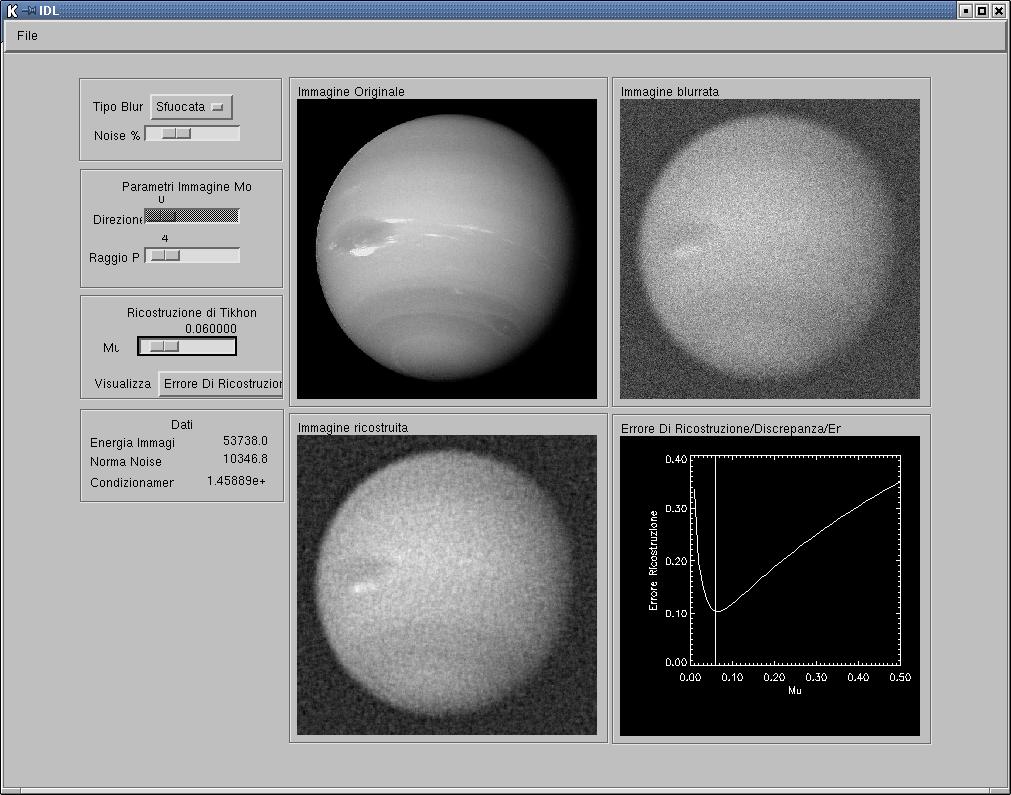The width and height of the screenshot is (1011, 795).
Task: Click the Raggio P slider handle
Action: point(164,256)
